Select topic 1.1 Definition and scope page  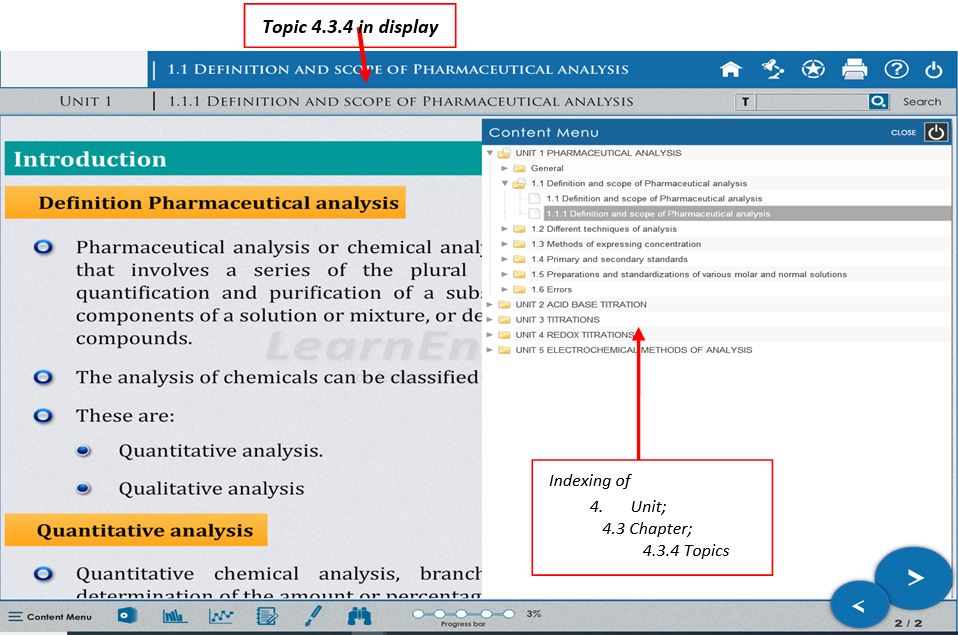(653, 198)
